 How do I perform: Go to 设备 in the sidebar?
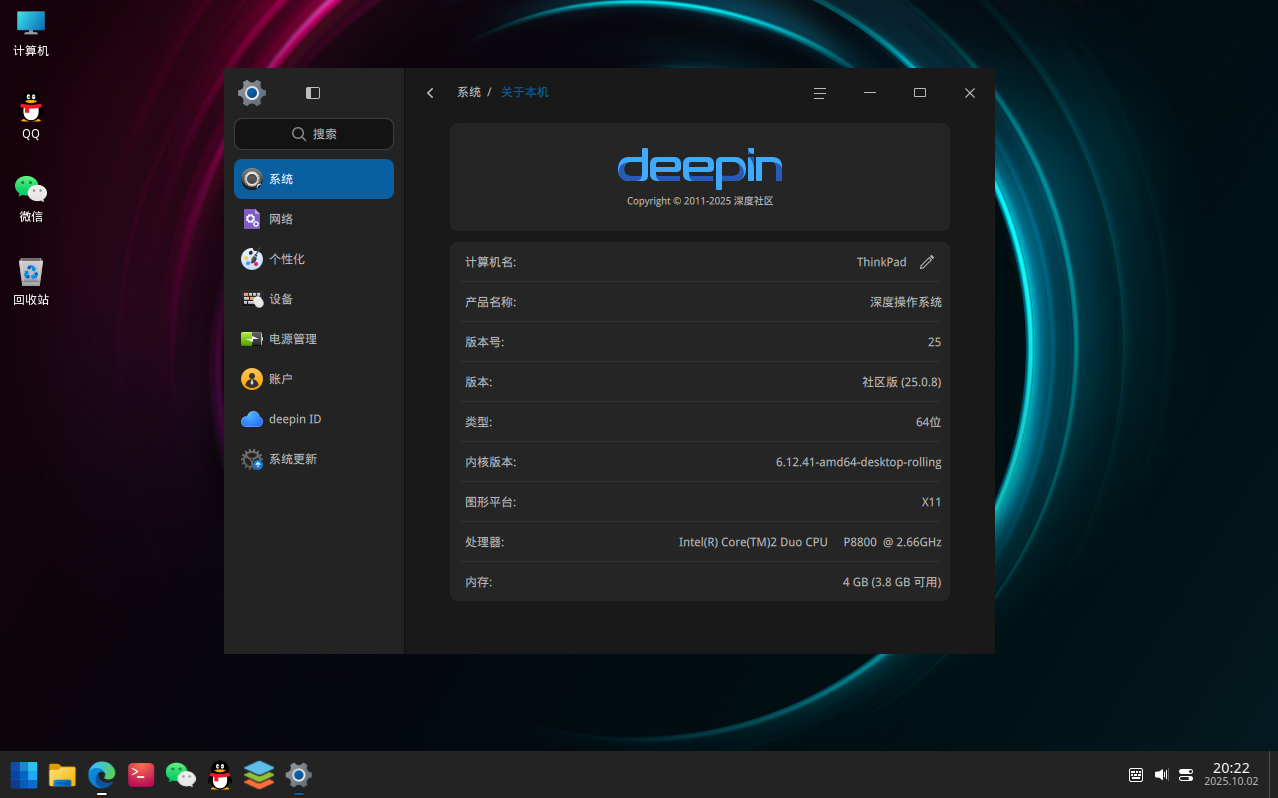314,299
